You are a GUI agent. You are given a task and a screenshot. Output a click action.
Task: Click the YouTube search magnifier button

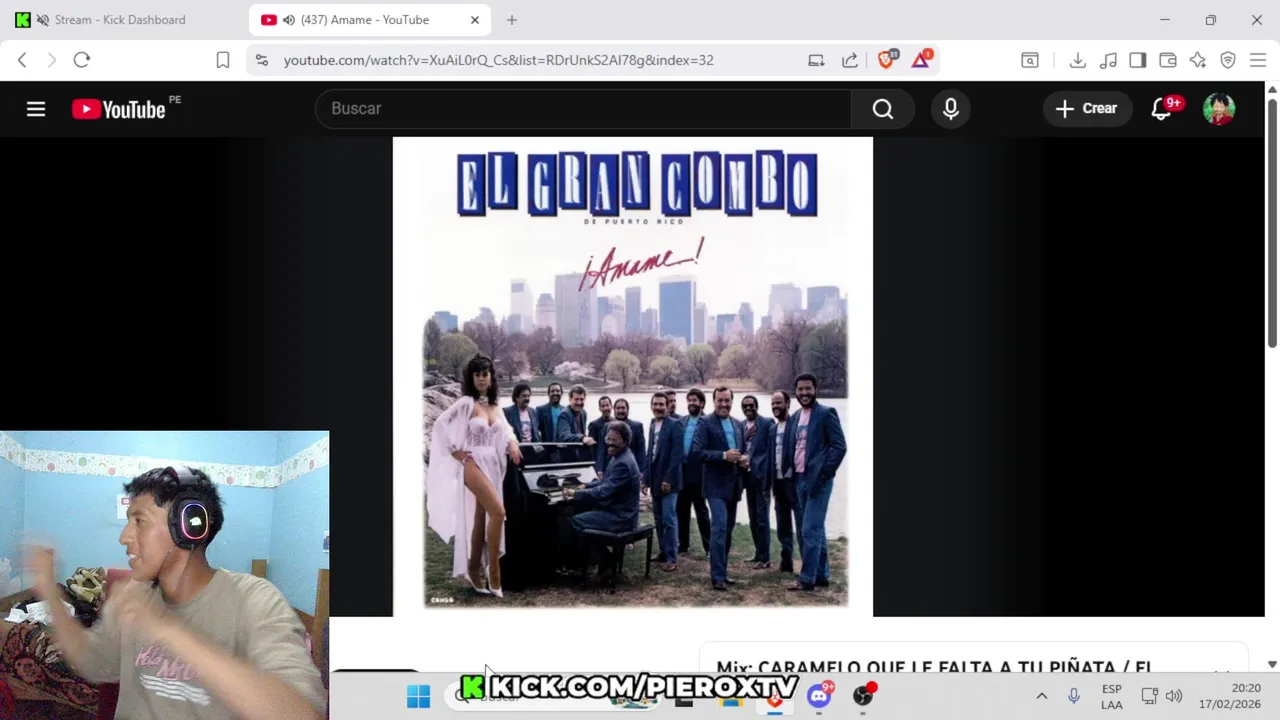coord(883,108)
